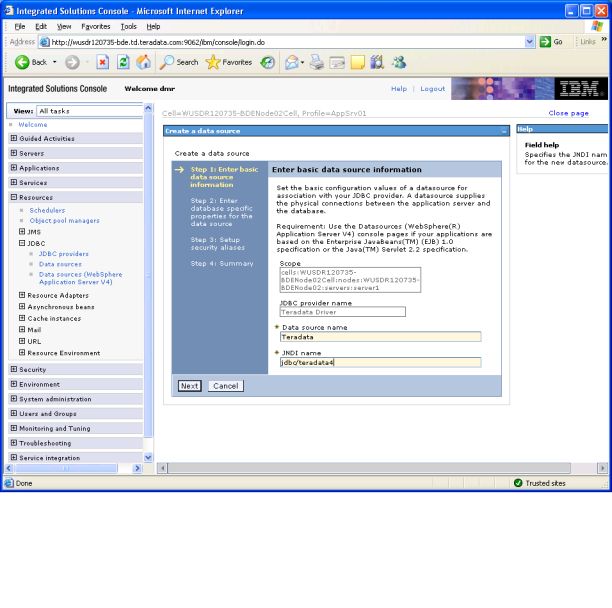Click the Research toolbar icon

(x=377, y=62)
